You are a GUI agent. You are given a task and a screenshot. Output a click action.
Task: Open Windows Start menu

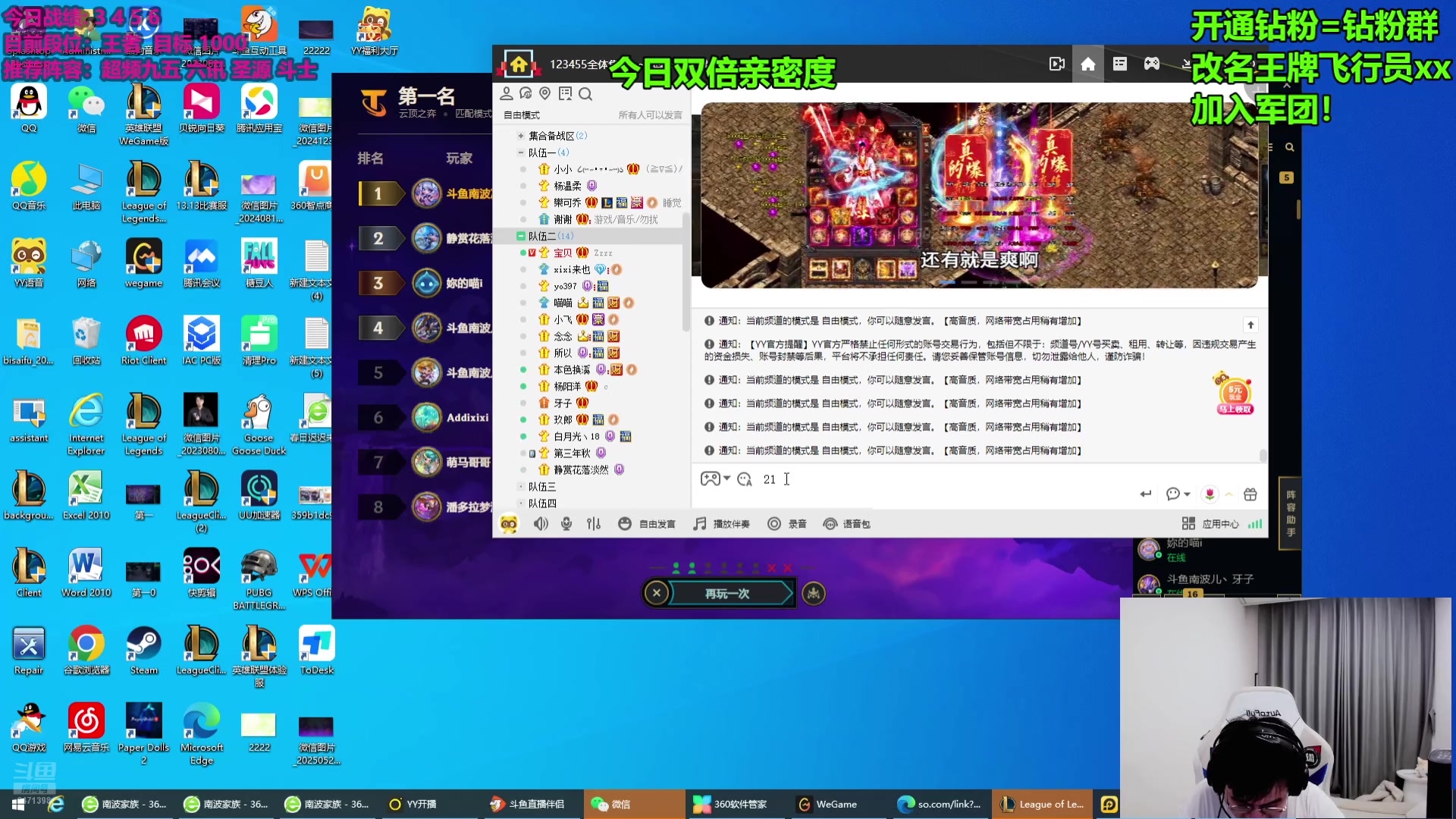pos(18,804)
